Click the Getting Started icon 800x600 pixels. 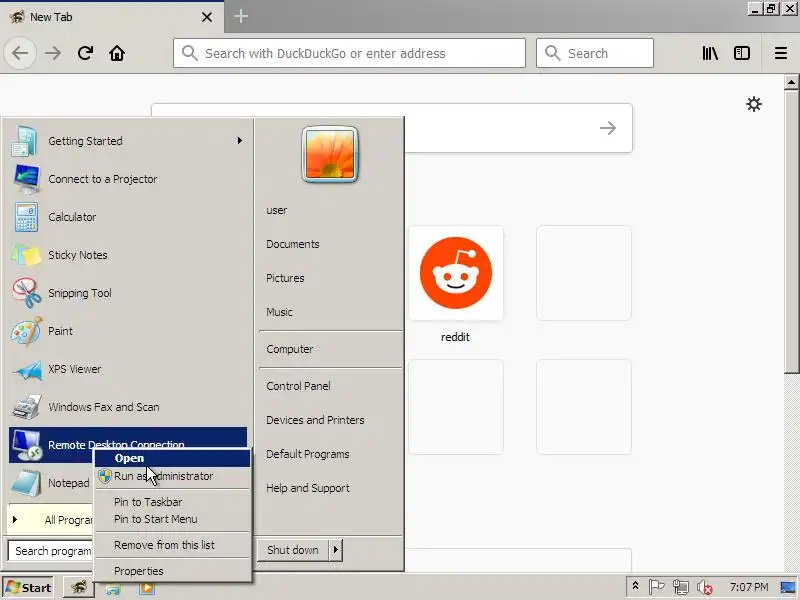pyautogui.click(x=24, y=141)
